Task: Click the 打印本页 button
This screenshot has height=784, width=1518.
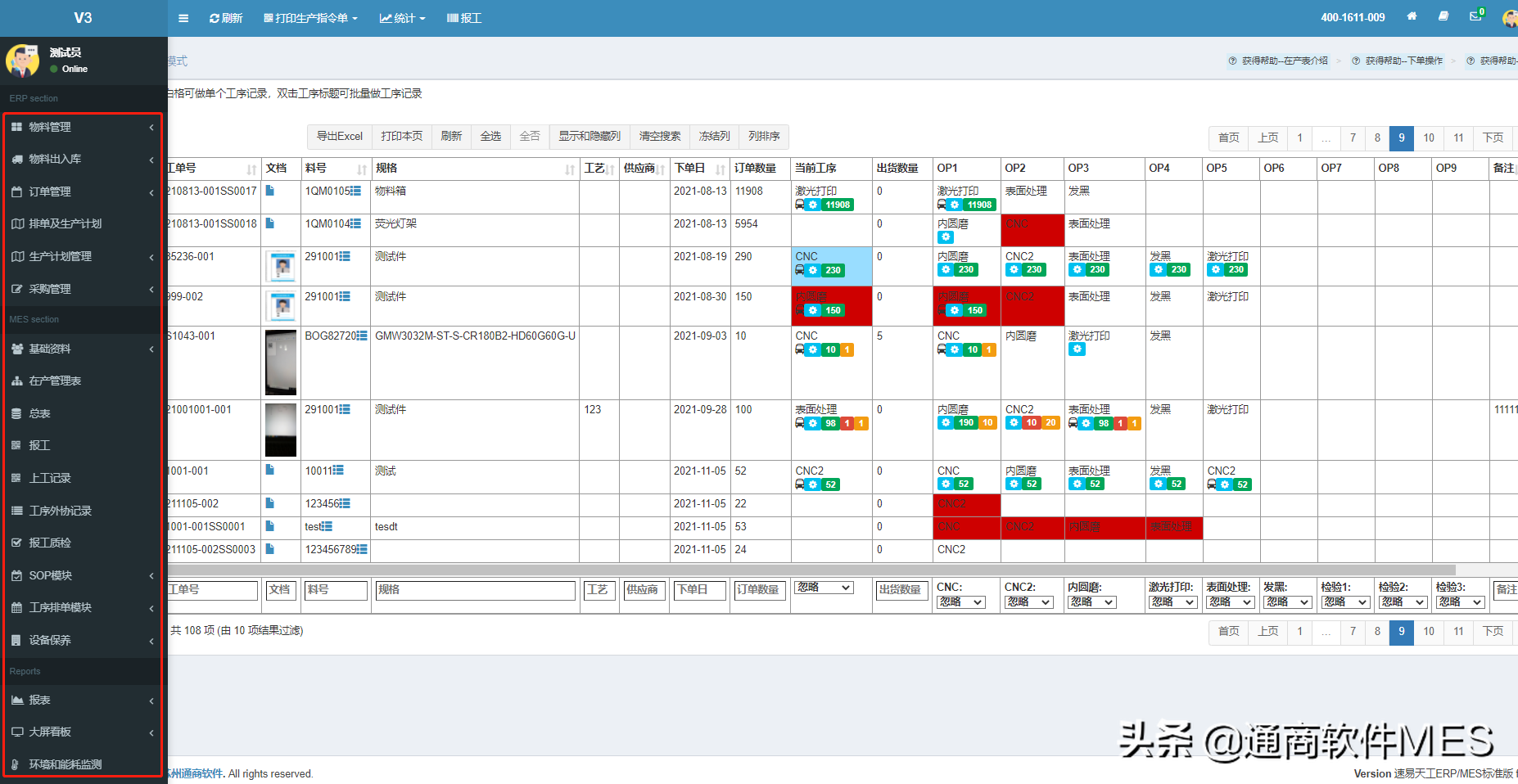Action: pyautogui.click(x=402, y=137)
